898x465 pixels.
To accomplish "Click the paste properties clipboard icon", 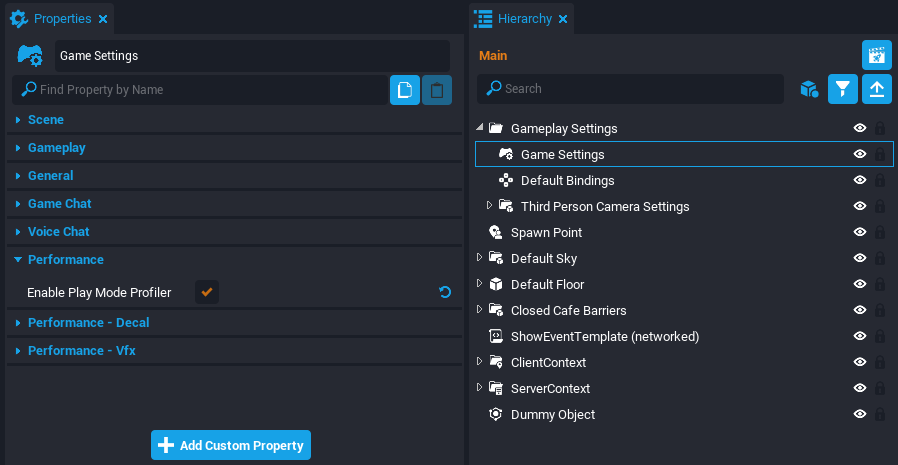I will coord(436,90).
